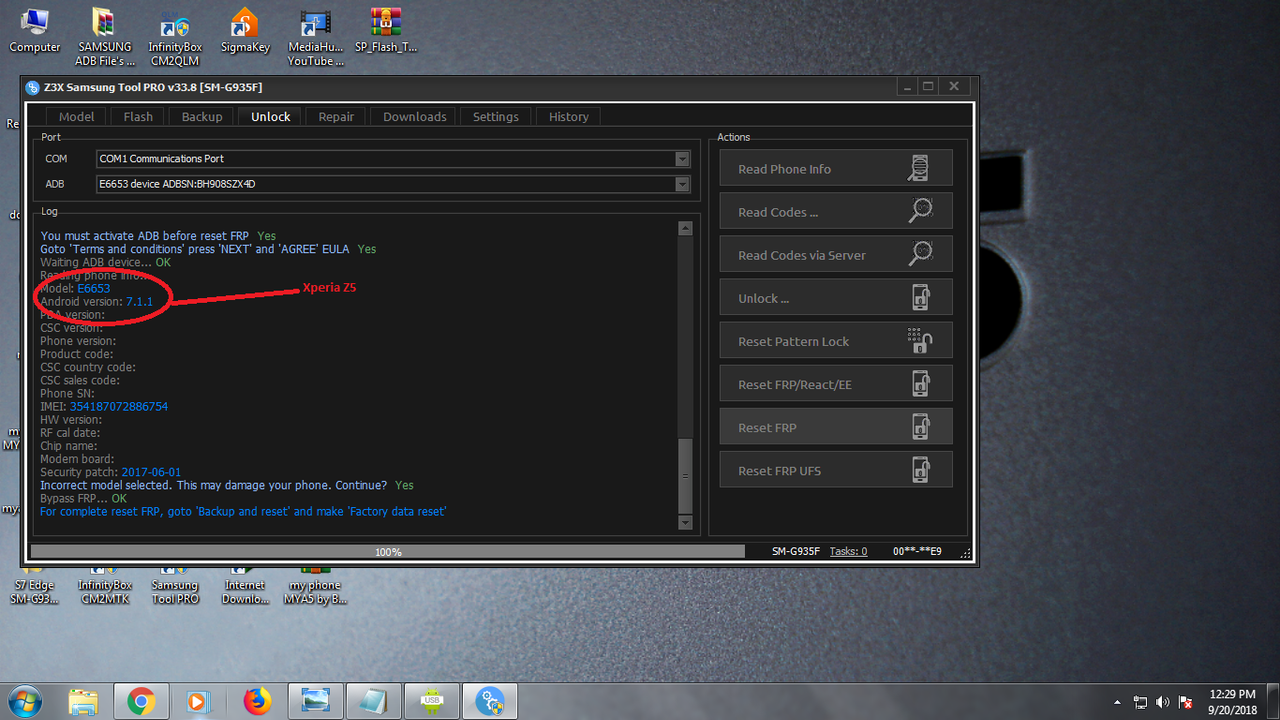Screen dimensions: 1280x720
Task: Open the Action Center flag icon
Action: tap(1185, 702)
